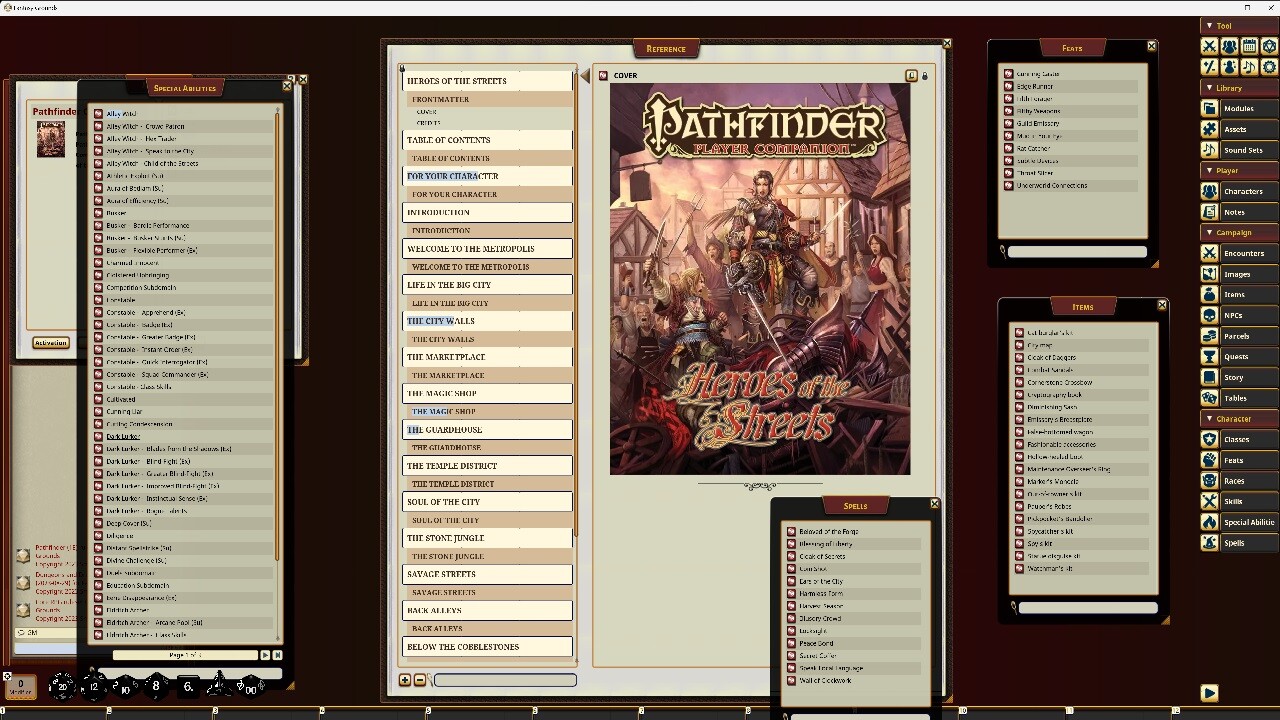The width and height of the screenshot is (1280, 720).
Task: Click the zoom-in magnifier in the reference window
Action: coord(404,679)
